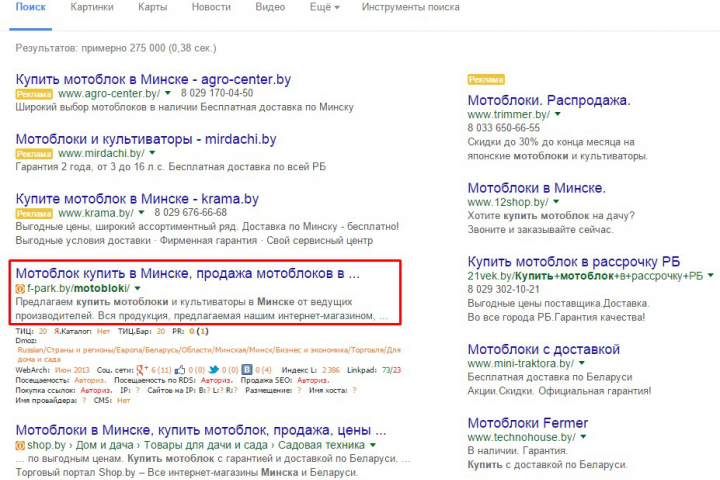Click the VK count '0 (4)'

(263, 370)
